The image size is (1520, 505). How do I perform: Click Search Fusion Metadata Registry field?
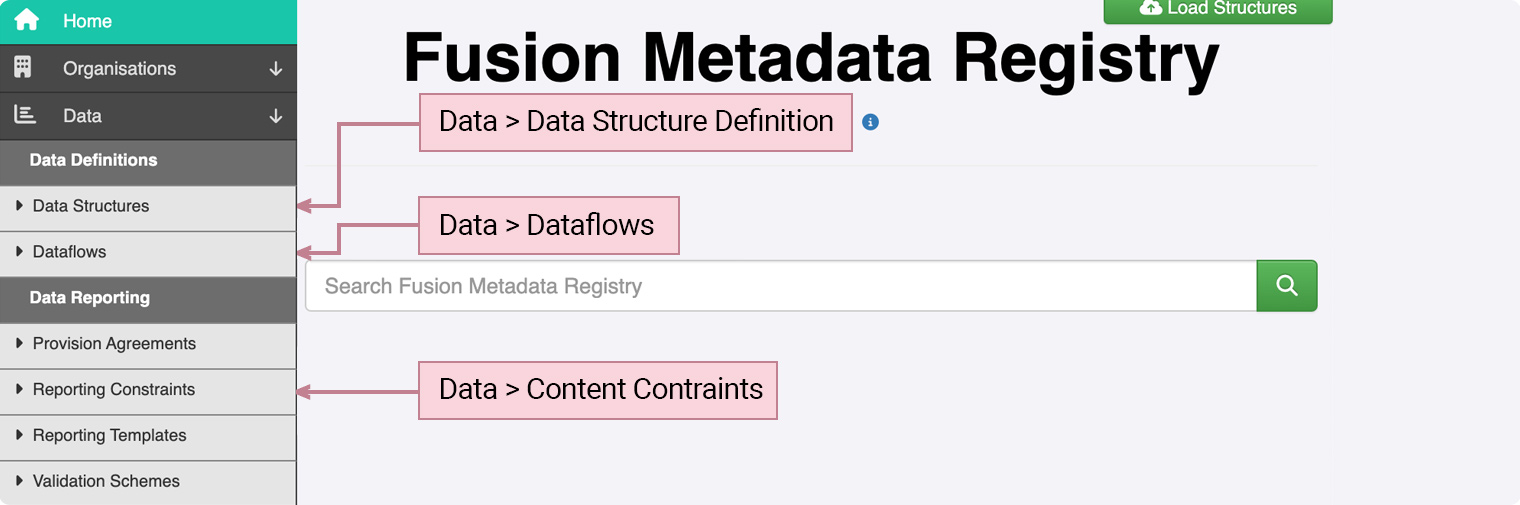click(x=780, y=286)
